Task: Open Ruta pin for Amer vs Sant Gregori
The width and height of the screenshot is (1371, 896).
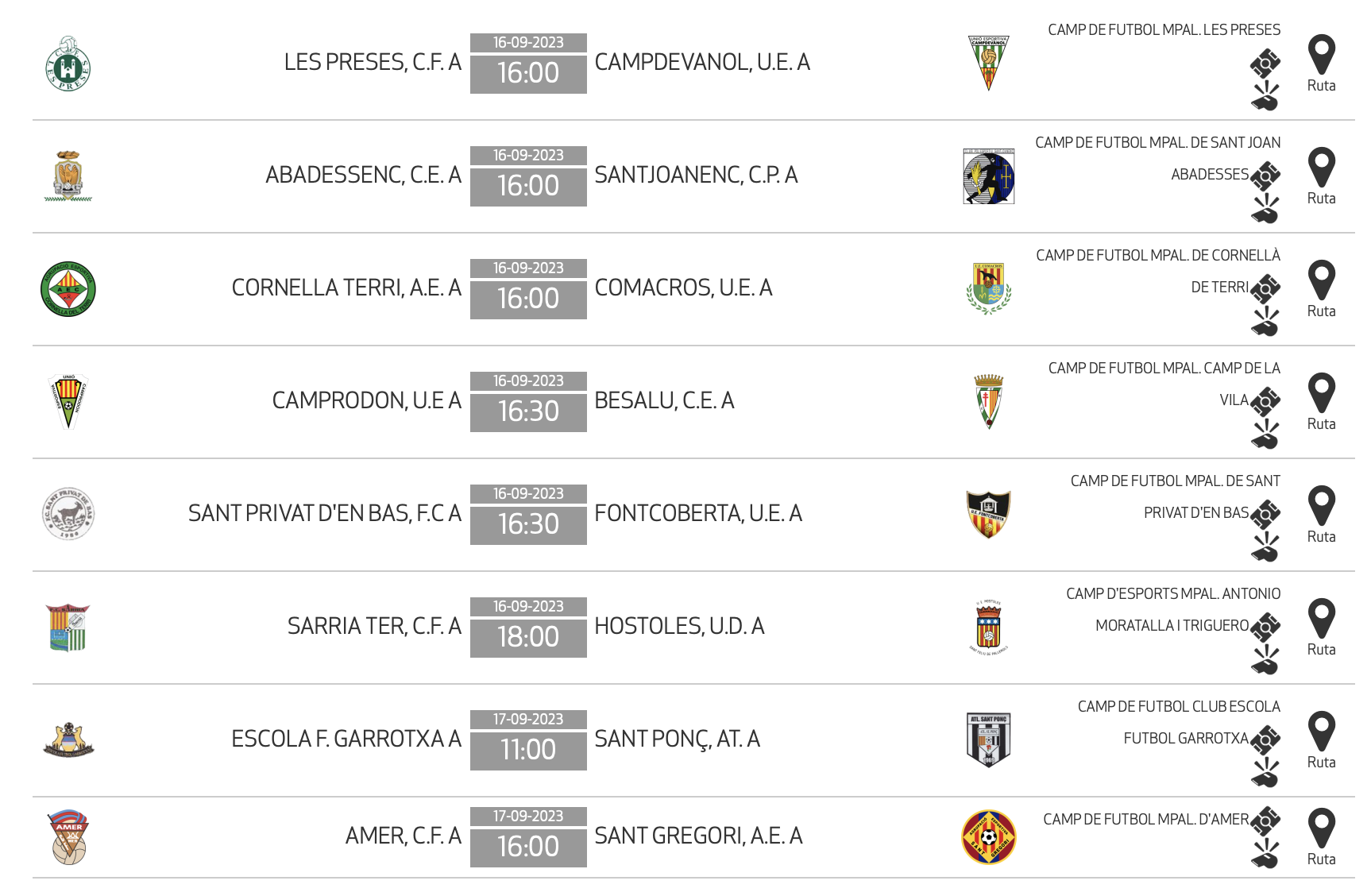Action: 1321,829
